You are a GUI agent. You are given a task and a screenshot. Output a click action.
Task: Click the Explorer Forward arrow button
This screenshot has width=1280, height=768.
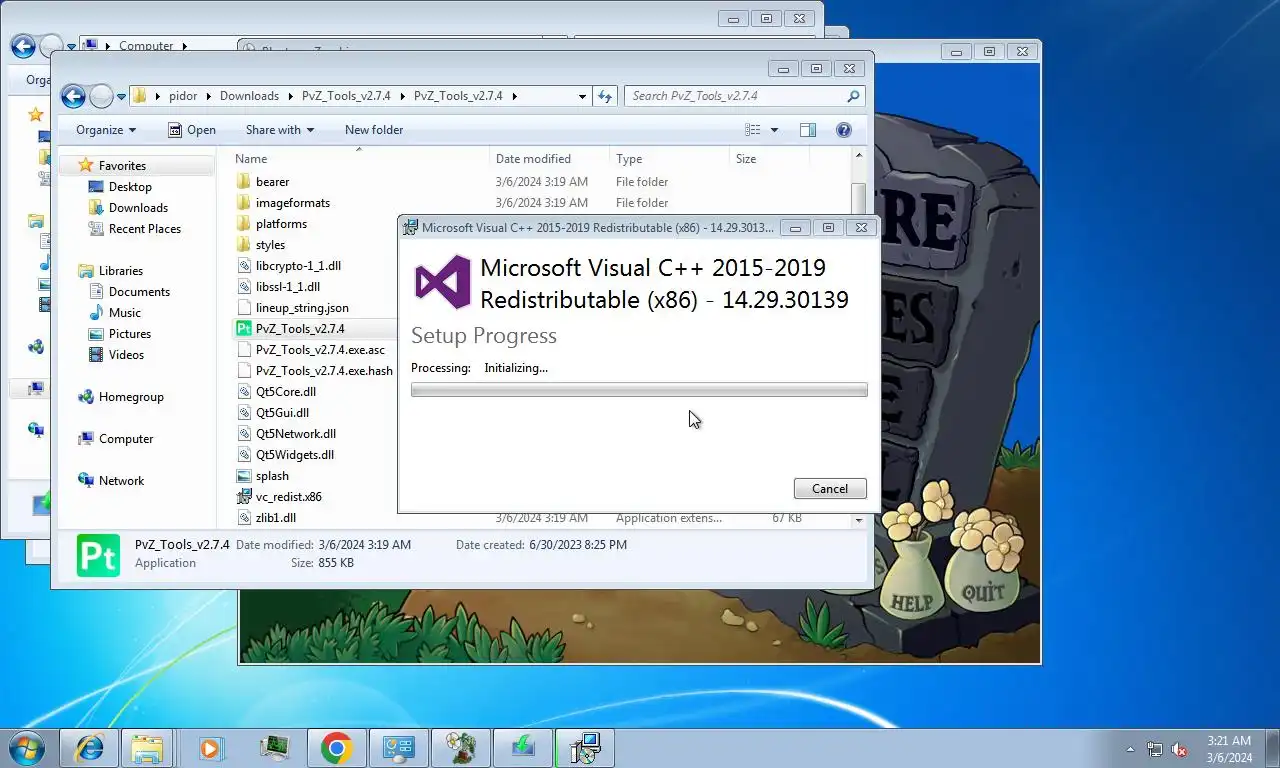[x=101, y=96]
